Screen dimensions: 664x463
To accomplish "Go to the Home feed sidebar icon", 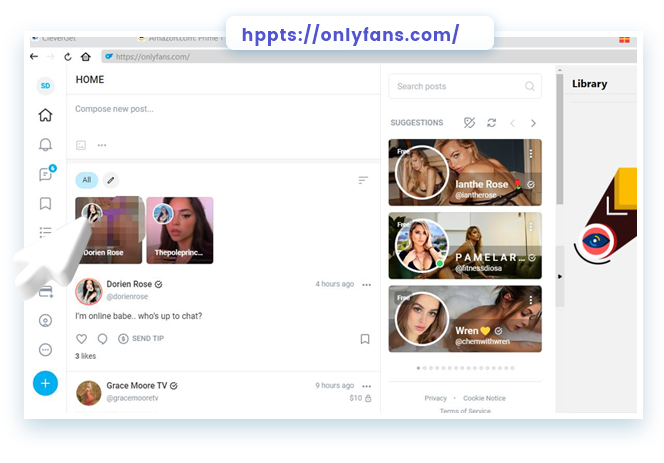I will (x=45, y=115).
